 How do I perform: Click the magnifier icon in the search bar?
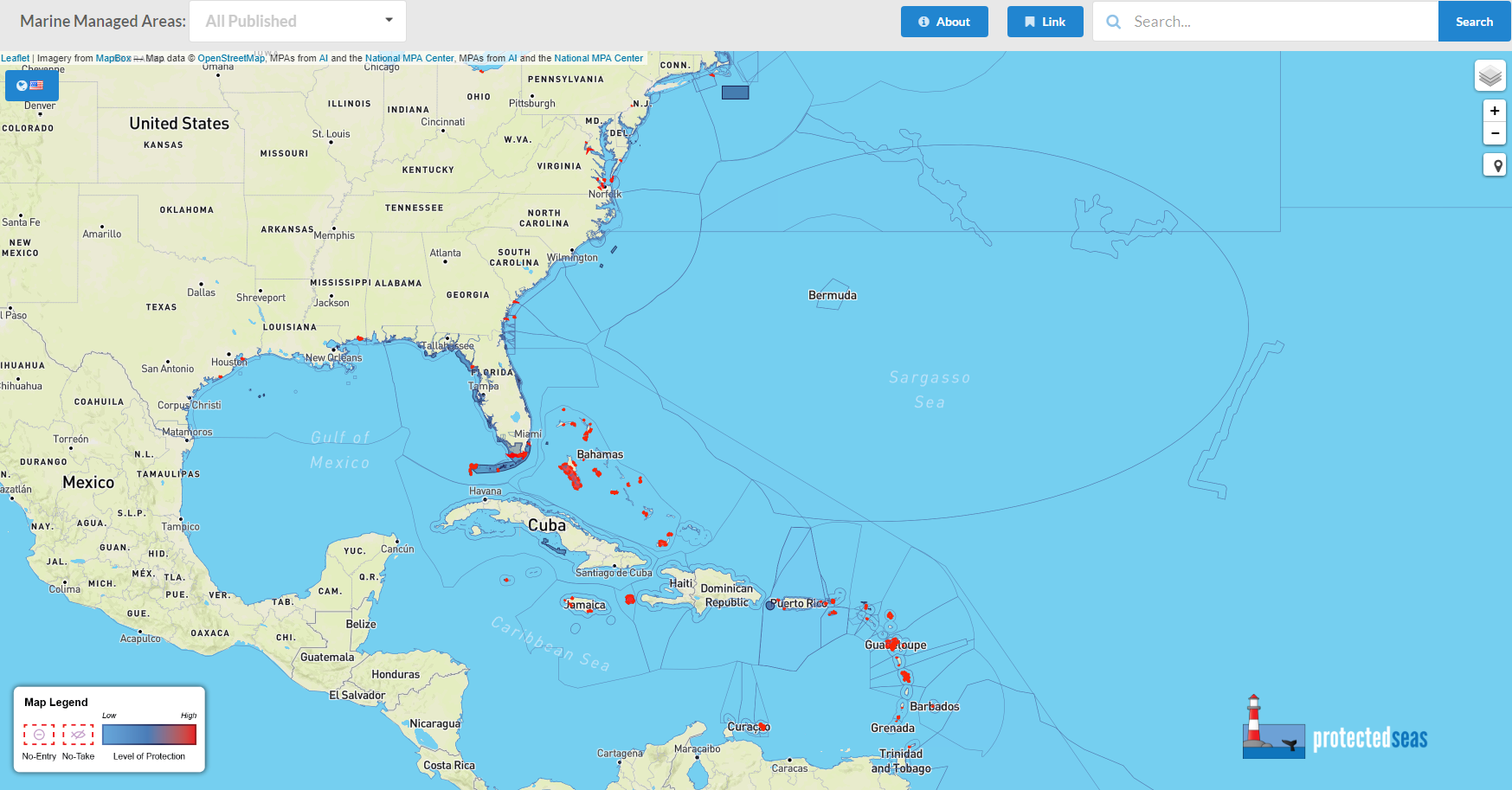[1113, 22]
